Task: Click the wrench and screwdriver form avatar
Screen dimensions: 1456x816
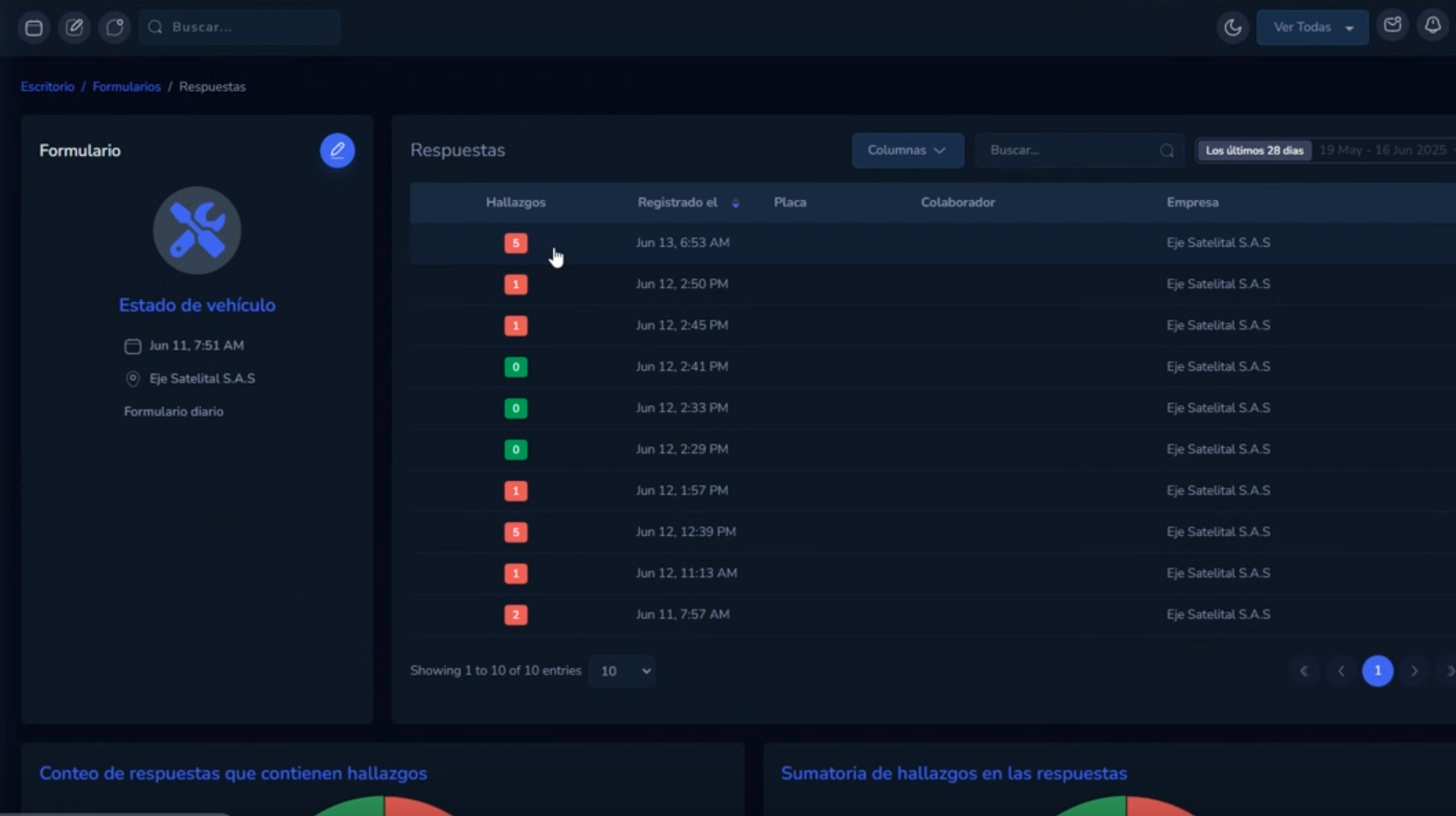Action: point(197,230)
